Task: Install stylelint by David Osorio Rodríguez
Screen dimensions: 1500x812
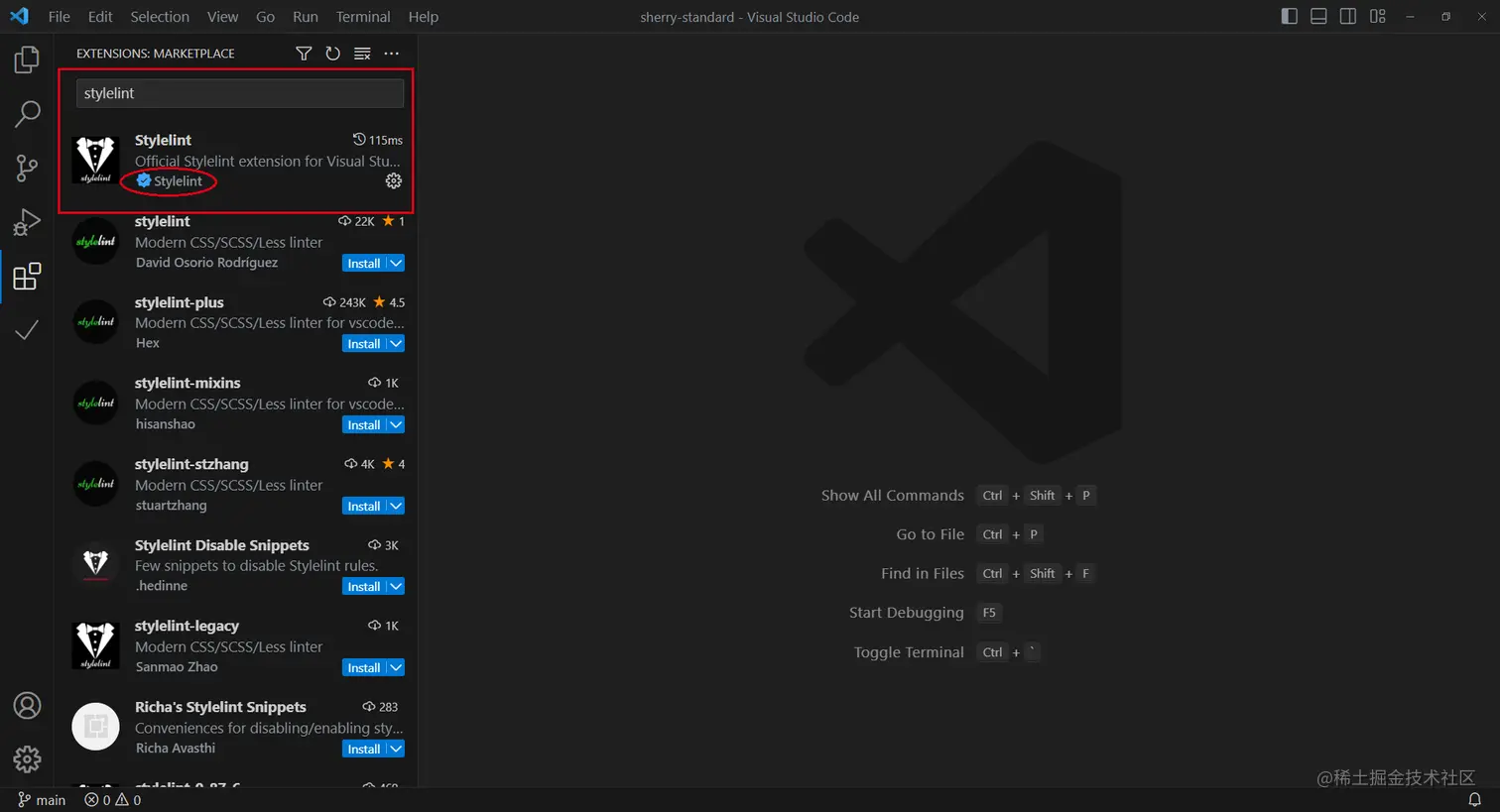Action: point(364,263)
